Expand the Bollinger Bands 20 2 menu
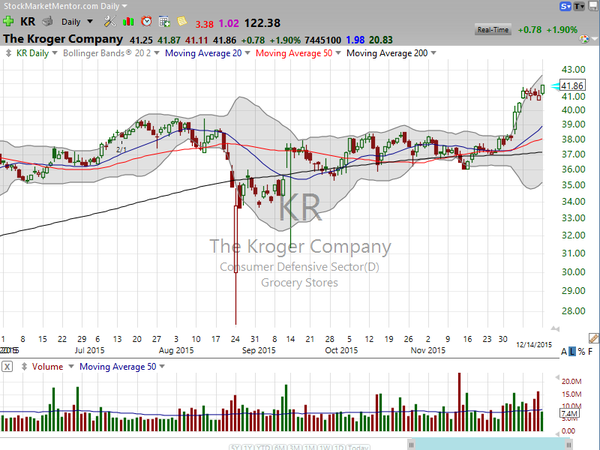The height and width of the screenshot is (450, 600). pos(157,53)
